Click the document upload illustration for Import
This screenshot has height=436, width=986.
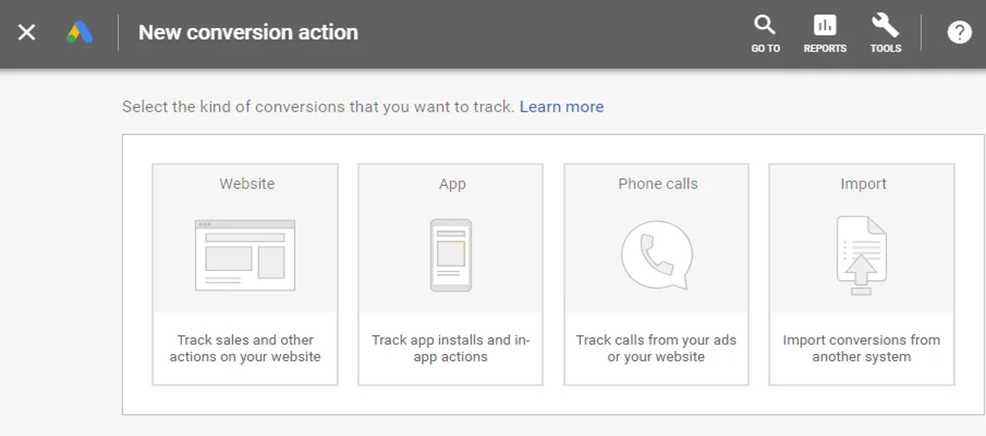point(861,255)
